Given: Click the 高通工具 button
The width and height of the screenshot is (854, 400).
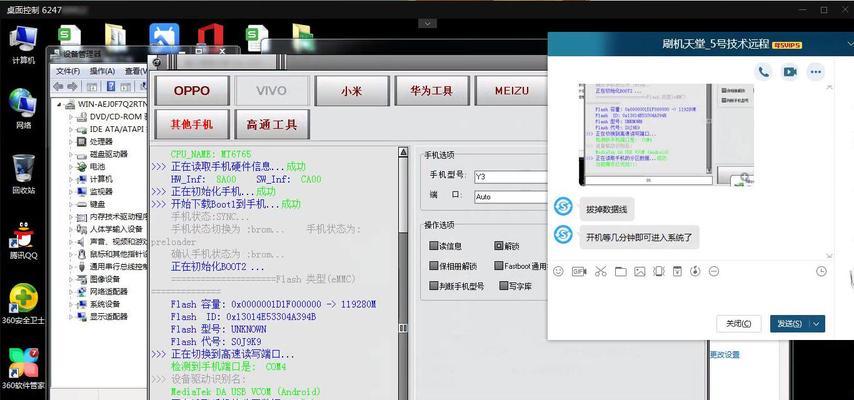Looking at the screenshot, I should pos(272,124).
